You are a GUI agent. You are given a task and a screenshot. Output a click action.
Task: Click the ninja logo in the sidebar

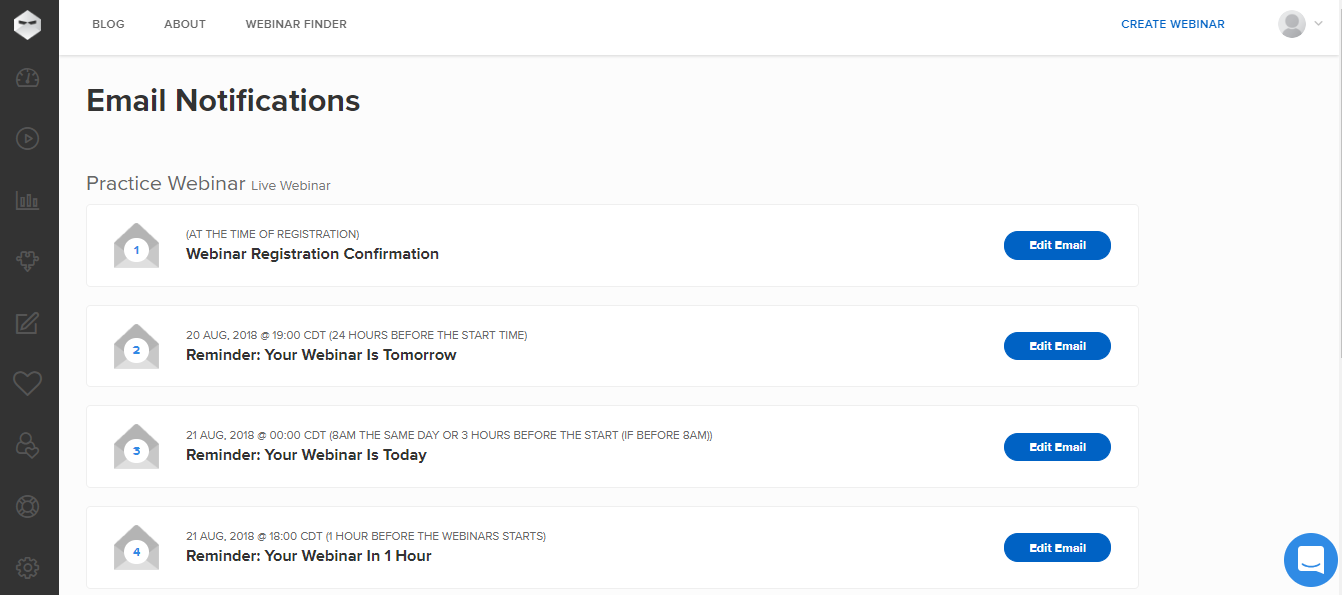[x=28, y=24]
